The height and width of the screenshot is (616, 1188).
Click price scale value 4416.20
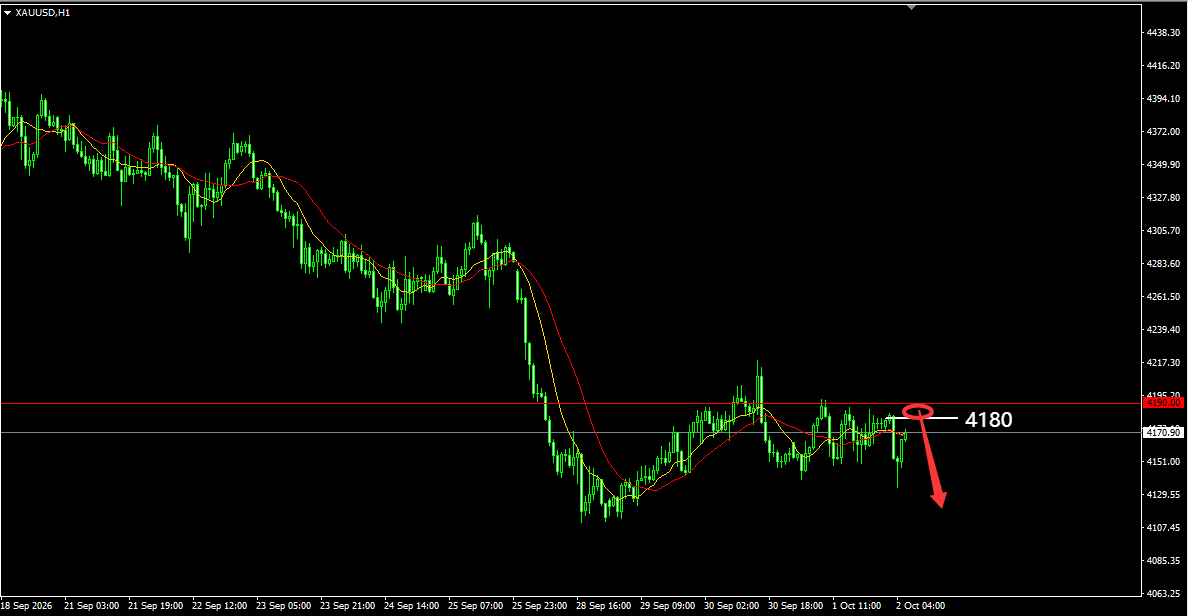click(x=1164, y=66)
